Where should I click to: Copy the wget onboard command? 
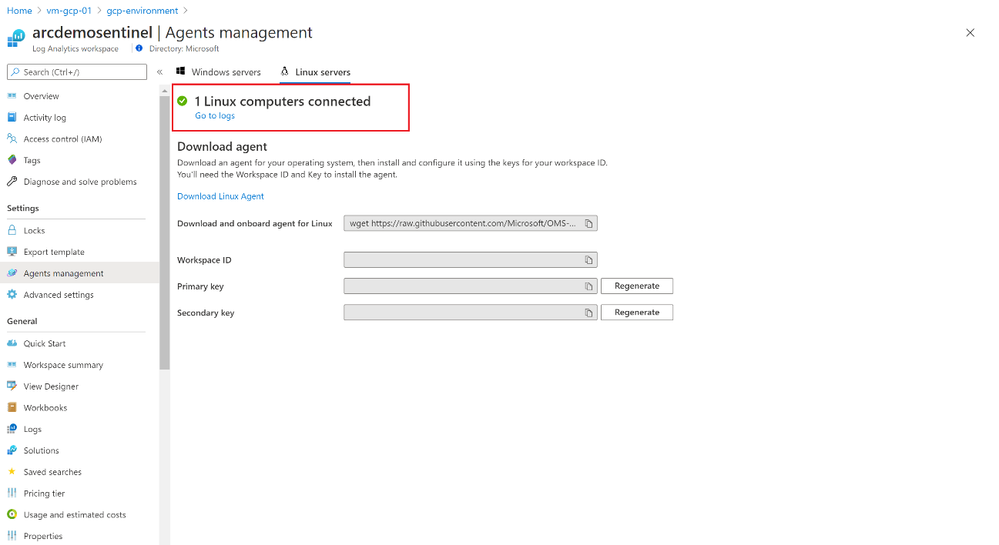pyautogui.click(x=589, y=224)
